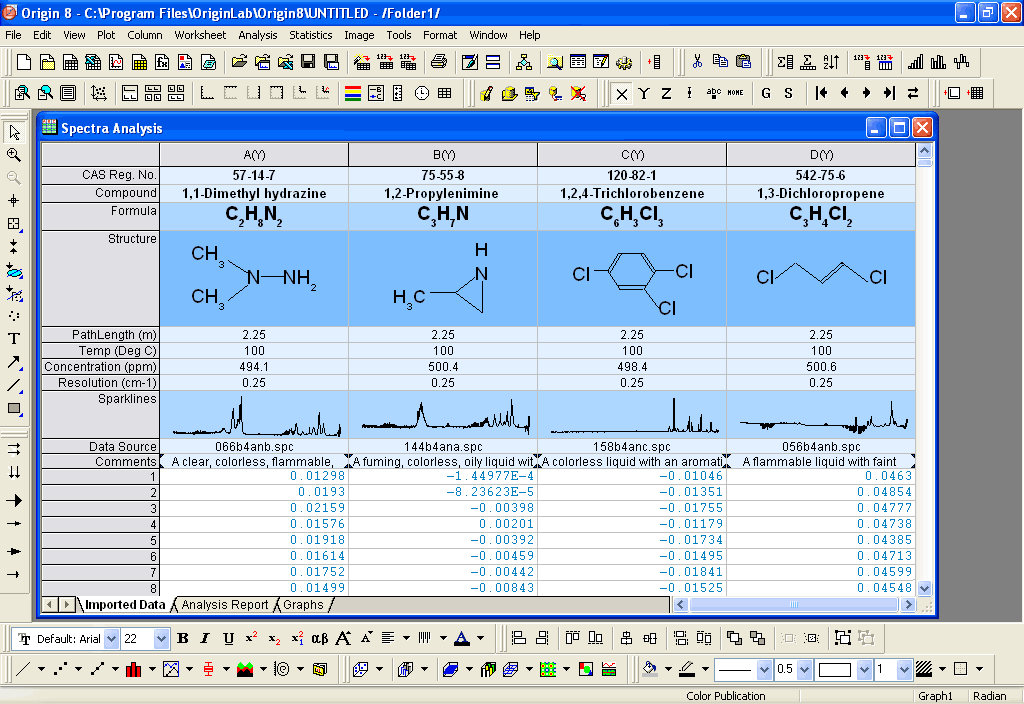Image resolution: width=1024 pixels, height=704 pixels.
Task: Open the font name dropdown Default: Arial
Action: point(112,639)
